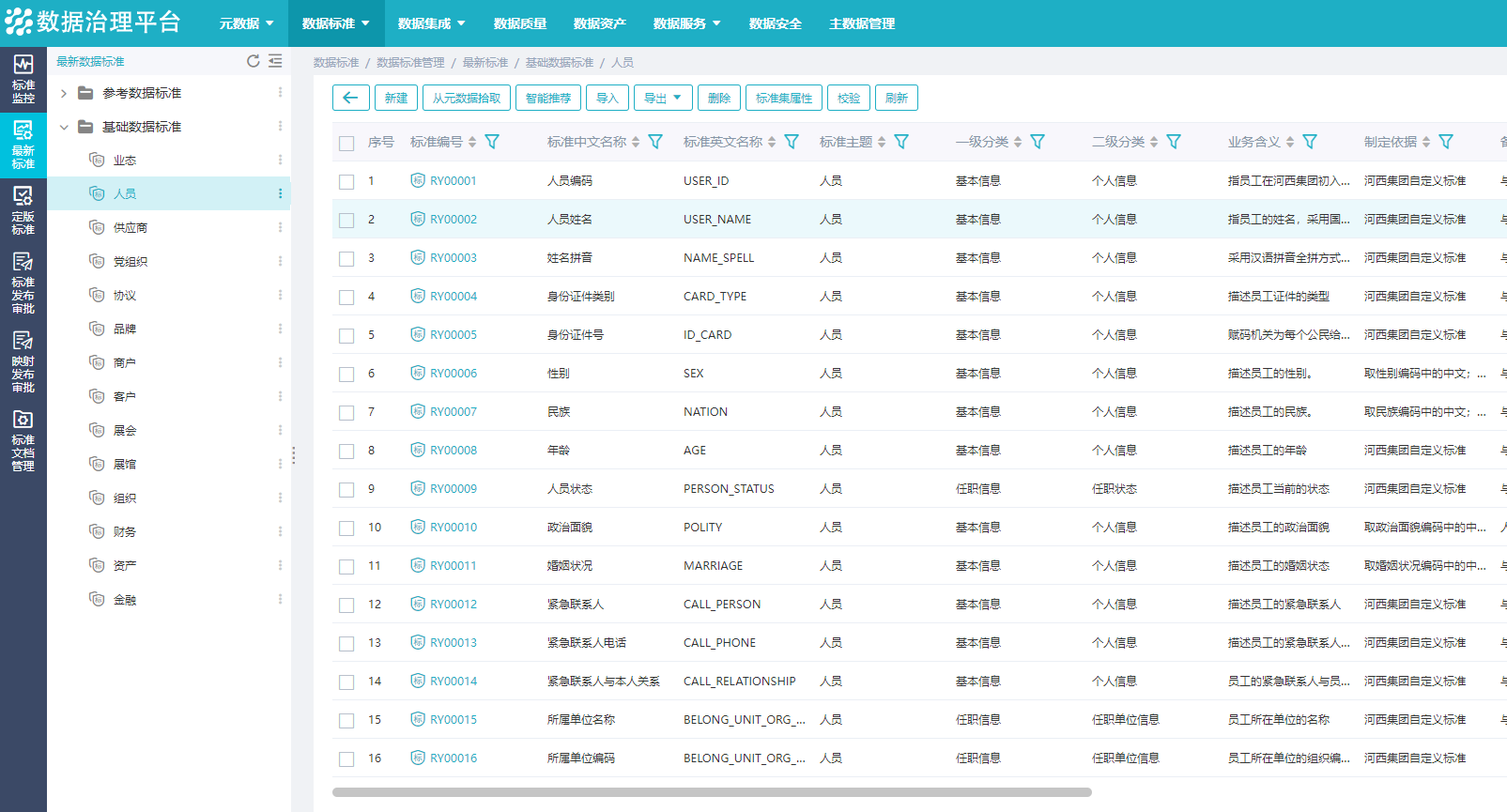Open the 标准监控 sidebar icon
This screenshot has width=1507, height=812.
point(23,79)
